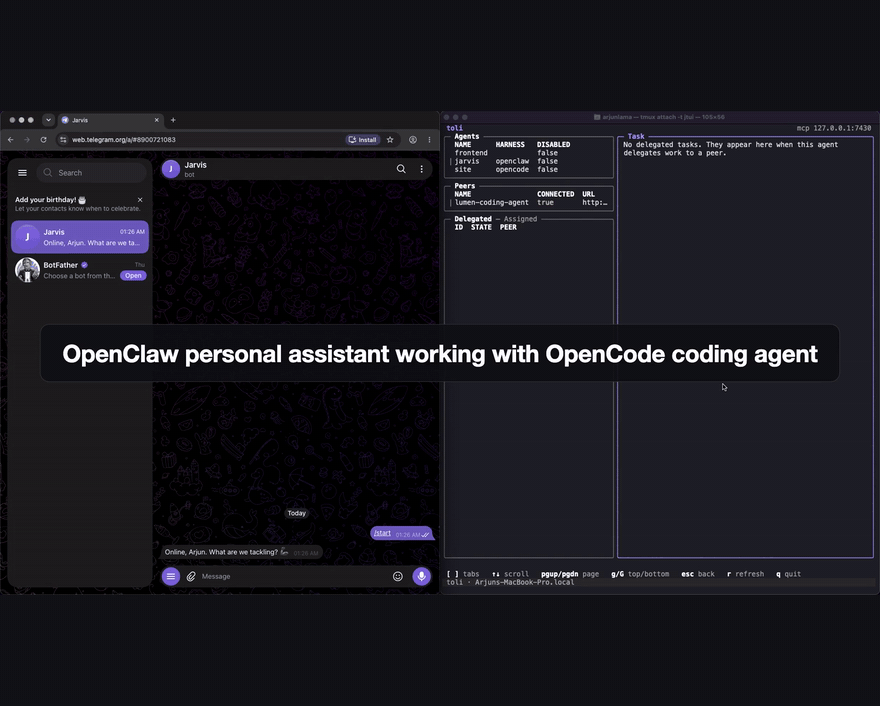
Task: Open the bot commands menu button
Action: pos(171,576)
